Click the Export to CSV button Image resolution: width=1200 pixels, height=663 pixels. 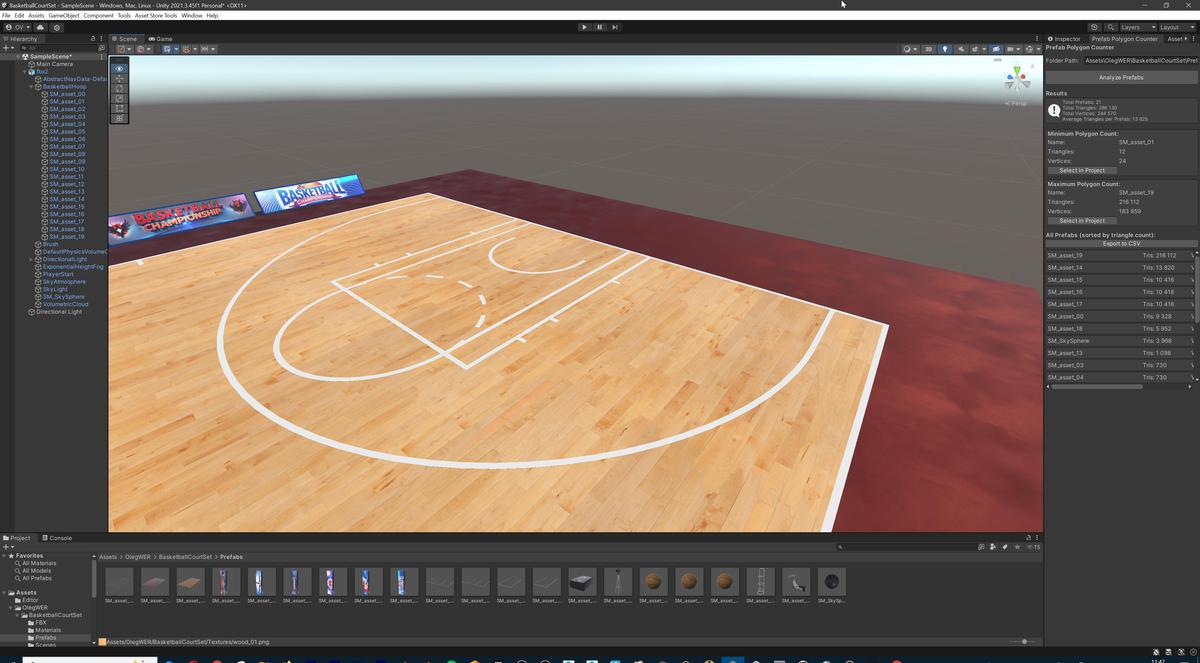1120,244
